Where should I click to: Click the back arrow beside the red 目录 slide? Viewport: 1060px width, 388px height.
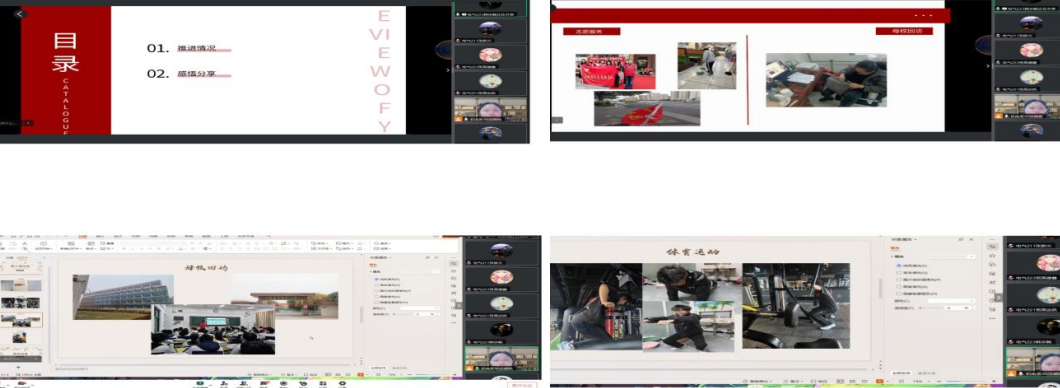tap(20, 14)
